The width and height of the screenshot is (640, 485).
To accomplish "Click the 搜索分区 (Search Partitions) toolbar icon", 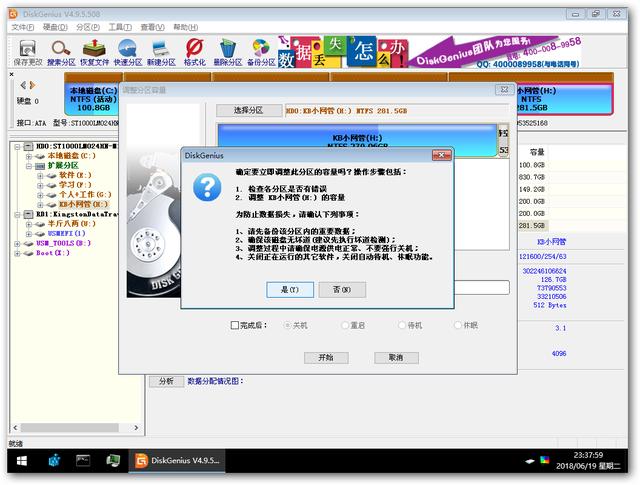I will click(x=61, y=50).
